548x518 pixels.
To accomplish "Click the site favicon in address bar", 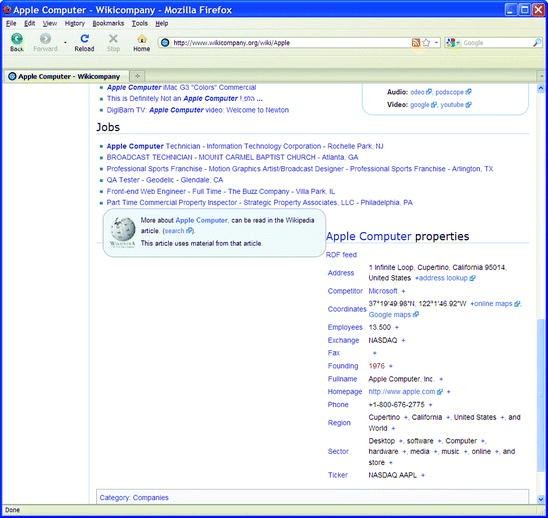I will pos(165,43).
